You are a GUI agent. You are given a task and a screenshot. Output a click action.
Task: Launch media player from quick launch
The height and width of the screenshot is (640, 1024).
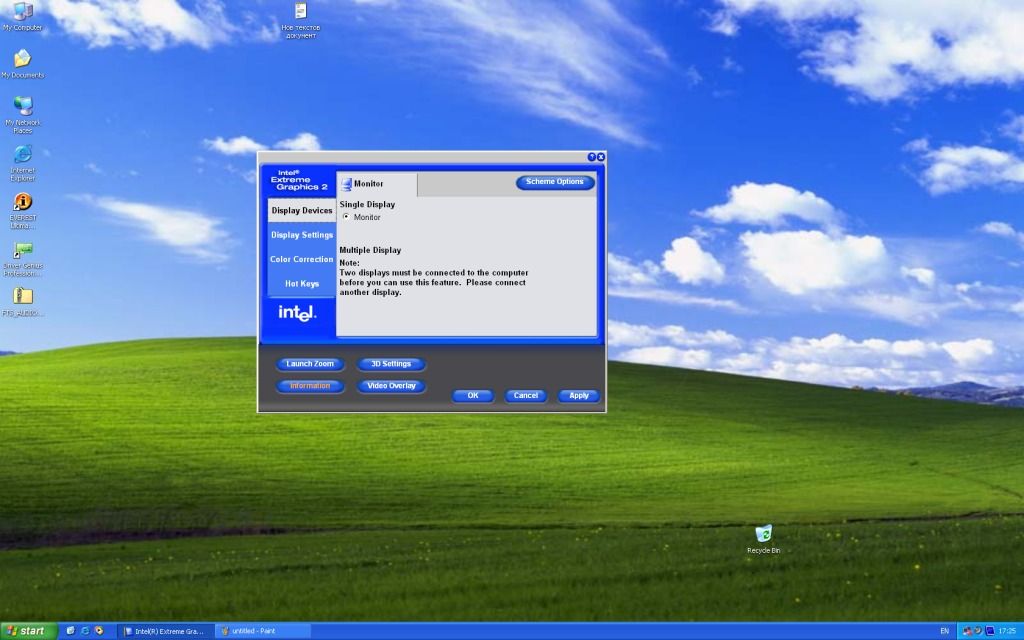tap(99, 631)
